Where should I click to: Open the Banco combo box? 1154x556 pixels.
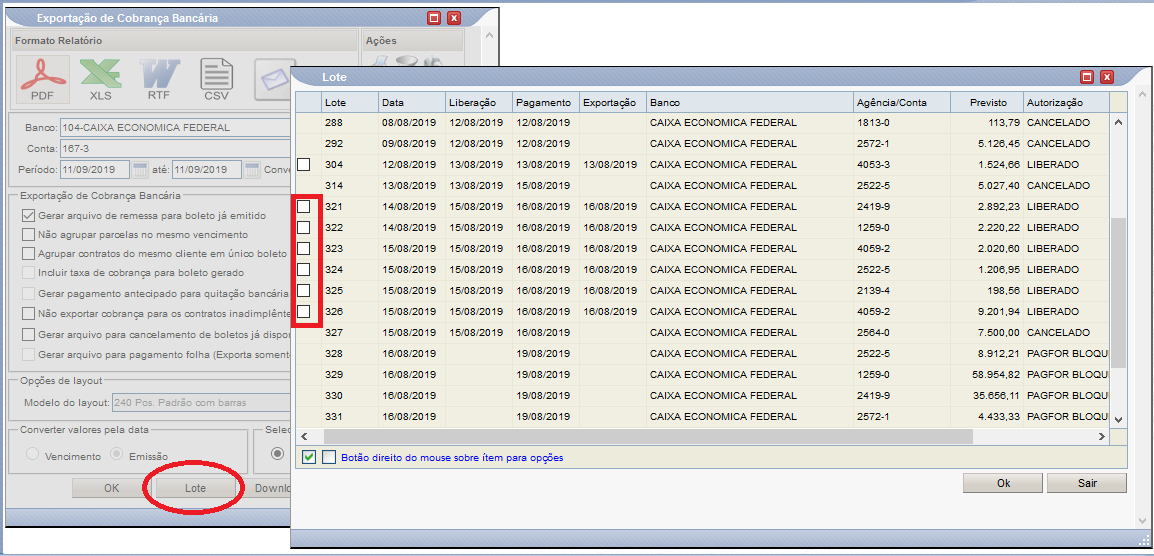[x=175, y=127]
